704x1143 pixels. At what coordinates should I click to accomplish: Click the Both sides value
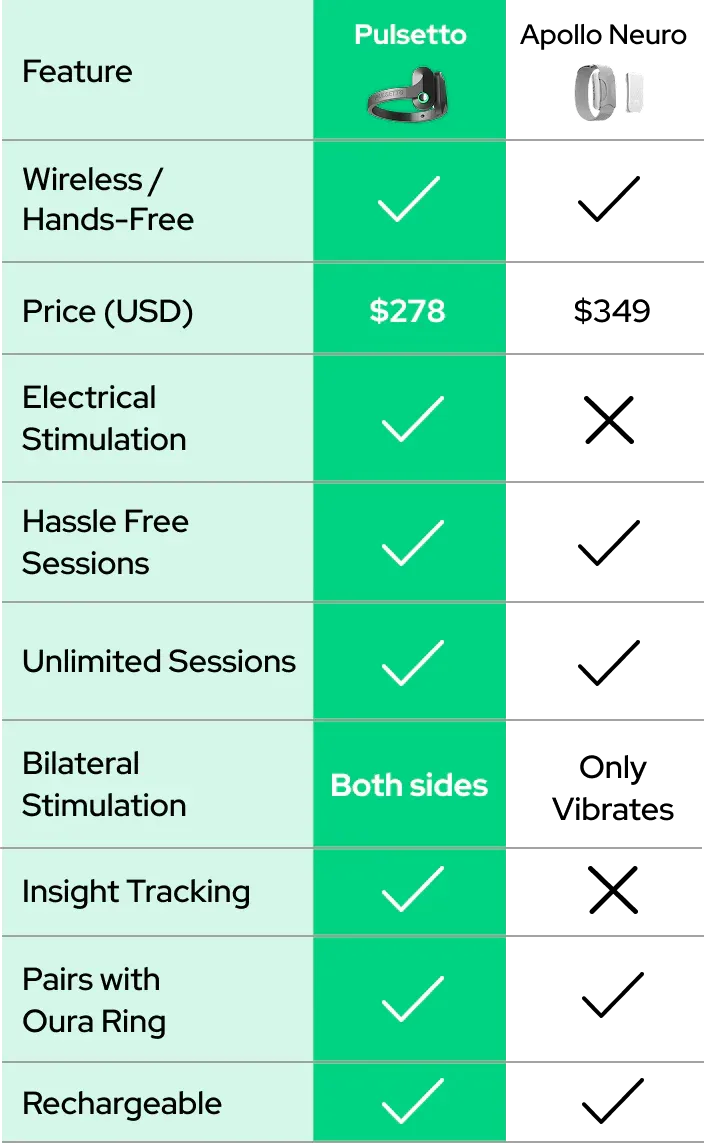pos(409,785)
